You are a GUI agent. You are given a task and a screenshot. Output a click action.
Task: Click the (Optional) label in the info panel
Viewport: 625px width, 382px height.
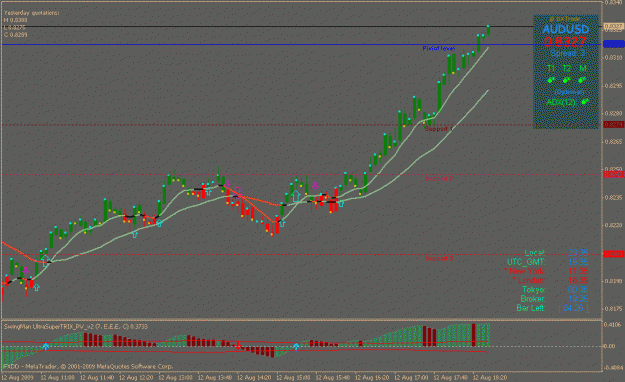(569, 92)
